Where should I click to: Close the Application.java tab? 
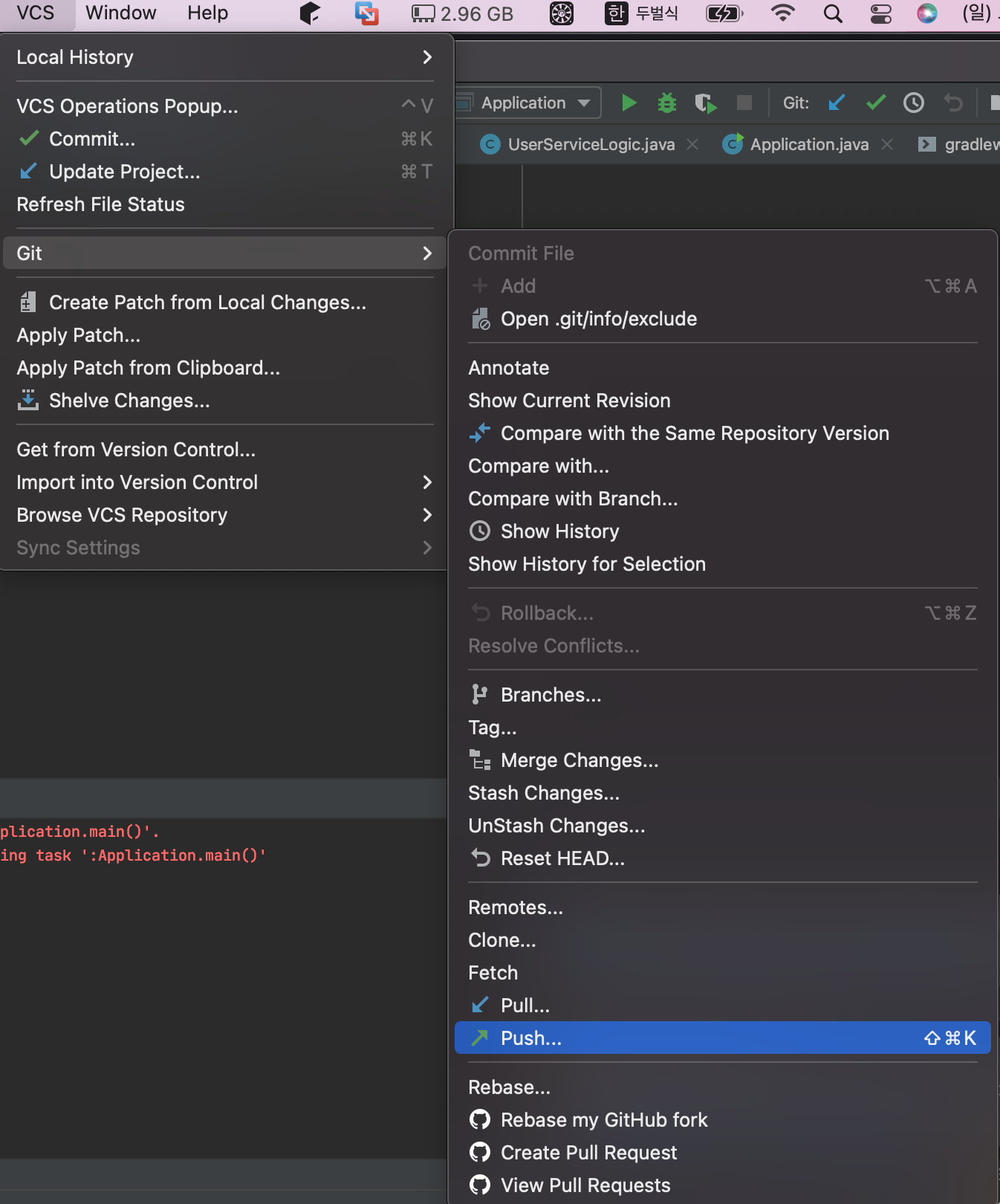[x=887, y=144]
